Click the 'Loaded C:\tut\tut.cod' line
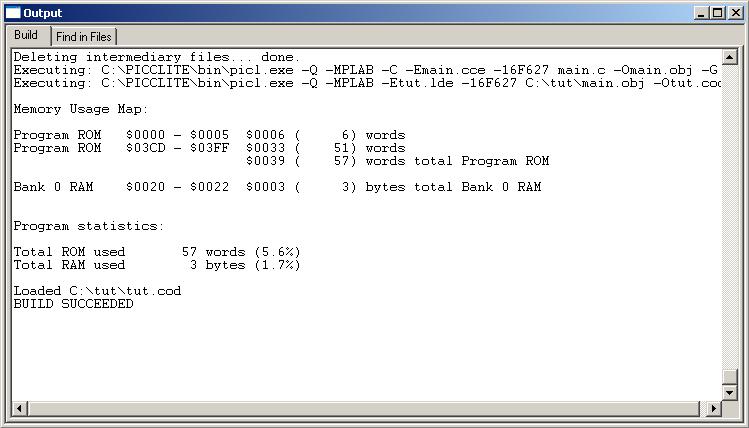This screenshot has width=749, height=428. pyautogui.click(x=97, y=291)
